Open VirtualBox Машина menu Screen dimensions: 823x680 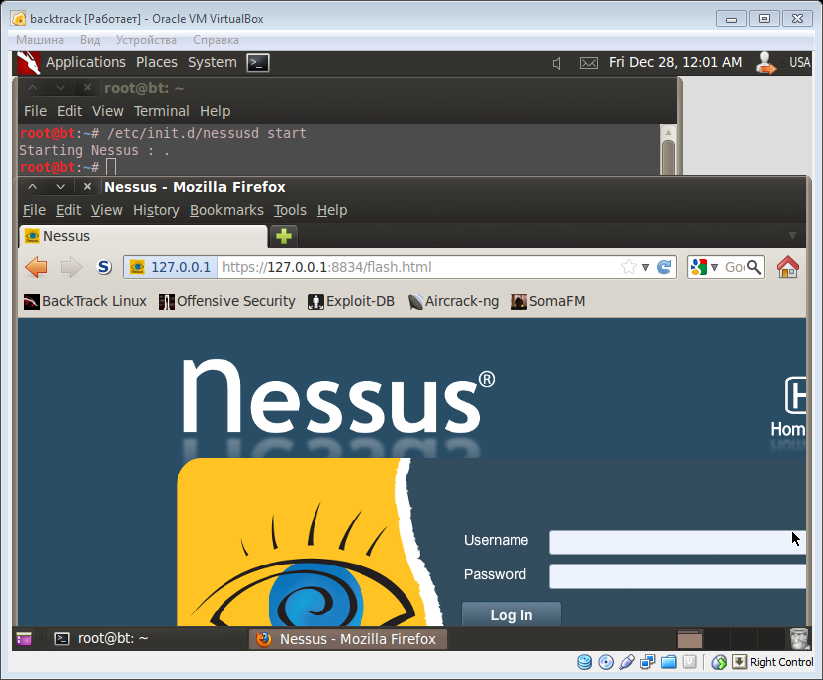click(40, 40)
